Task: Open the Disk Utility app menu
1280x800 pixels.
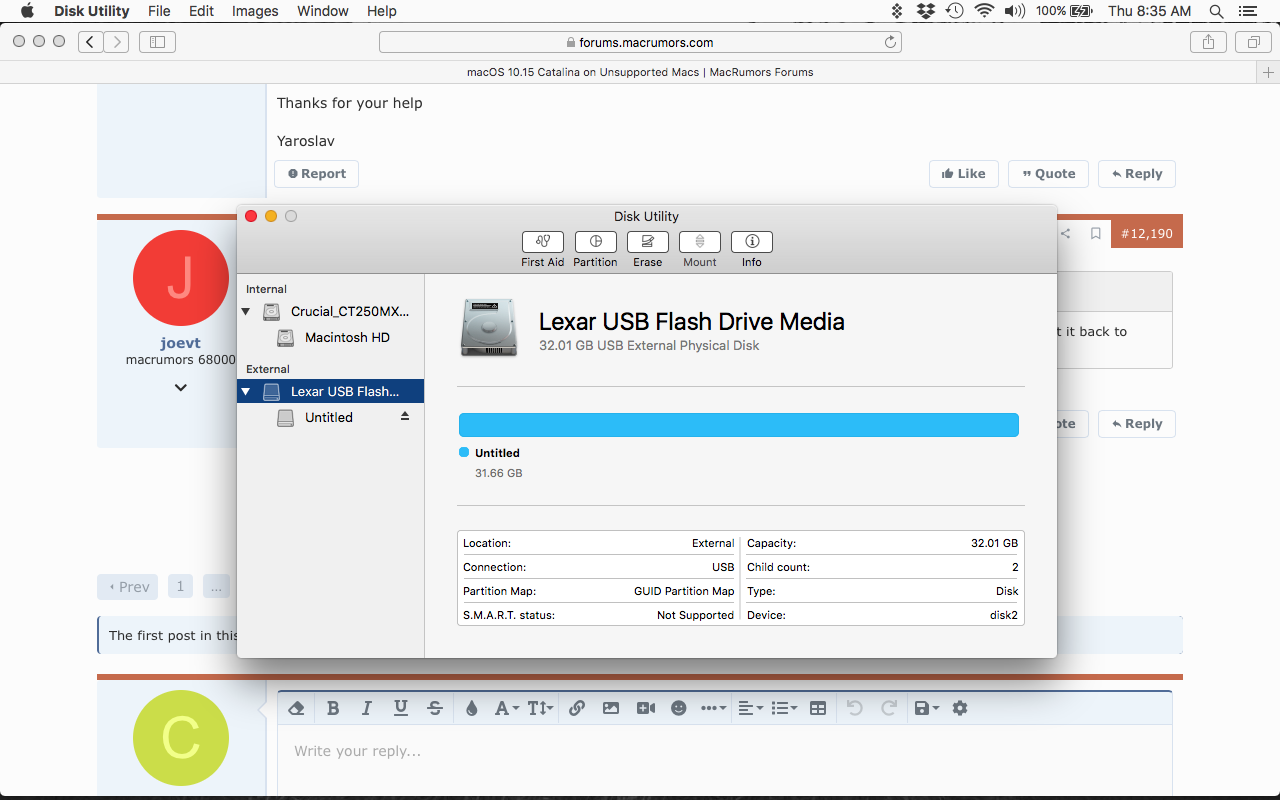Action: pyautogui.click(x=92, y=11)
